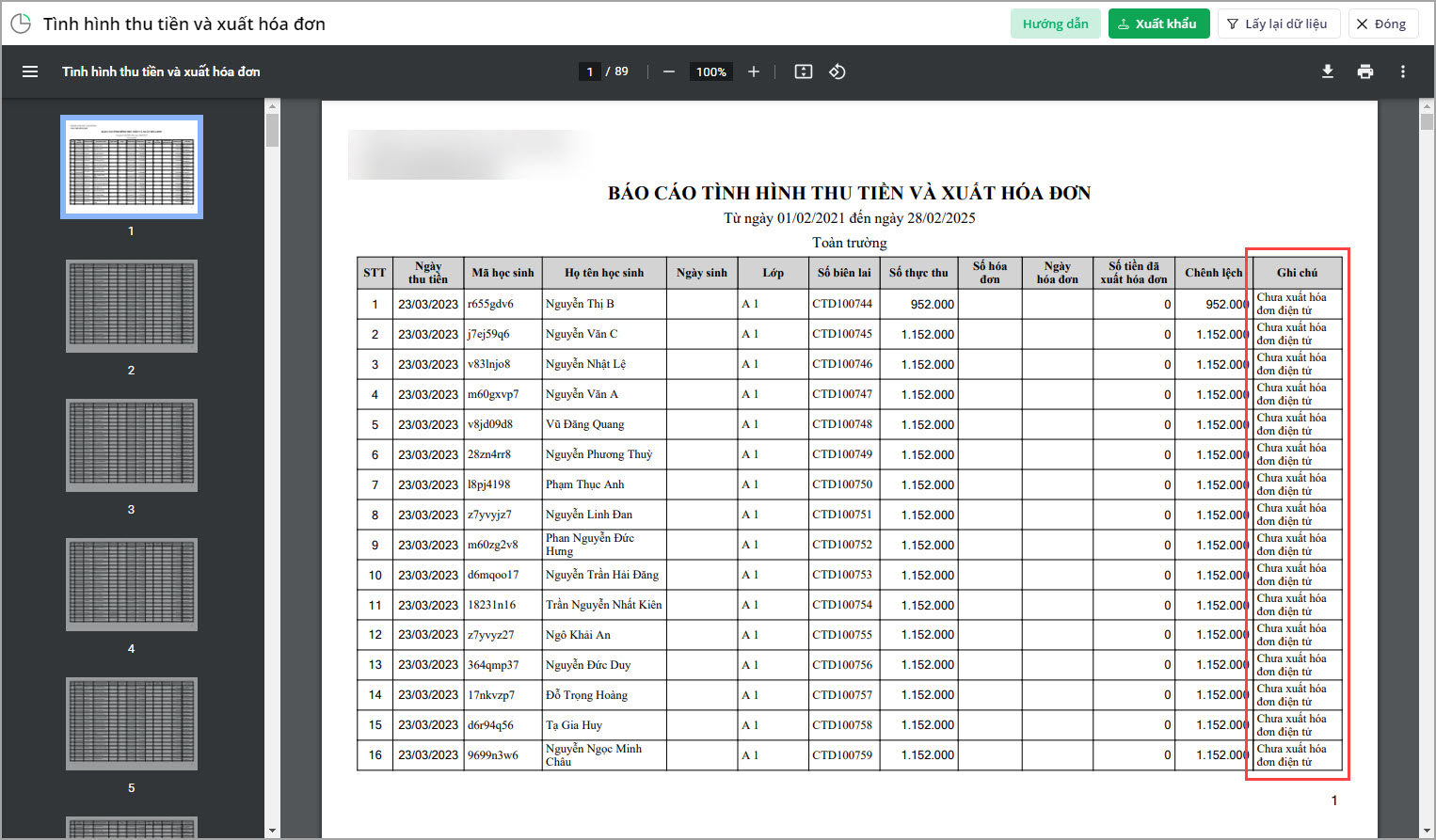Click the Toàn trường text
Image resolution: width=1436 pixels, height=840 pixels.
click(x=849, y=243)
